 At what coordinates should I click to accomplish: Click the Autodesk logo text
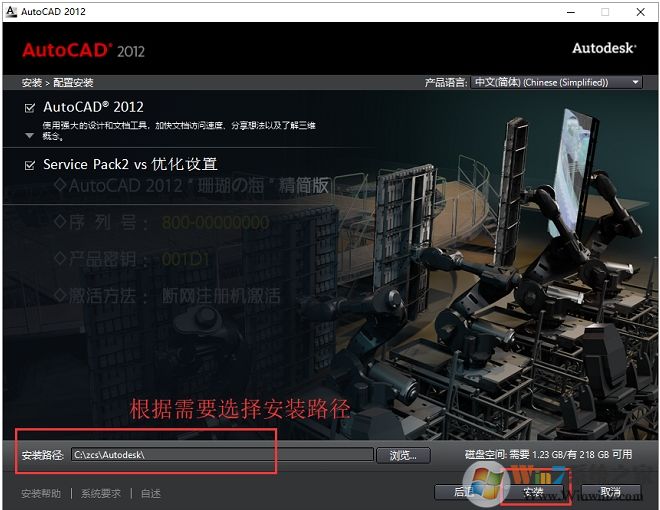point(604,48)
